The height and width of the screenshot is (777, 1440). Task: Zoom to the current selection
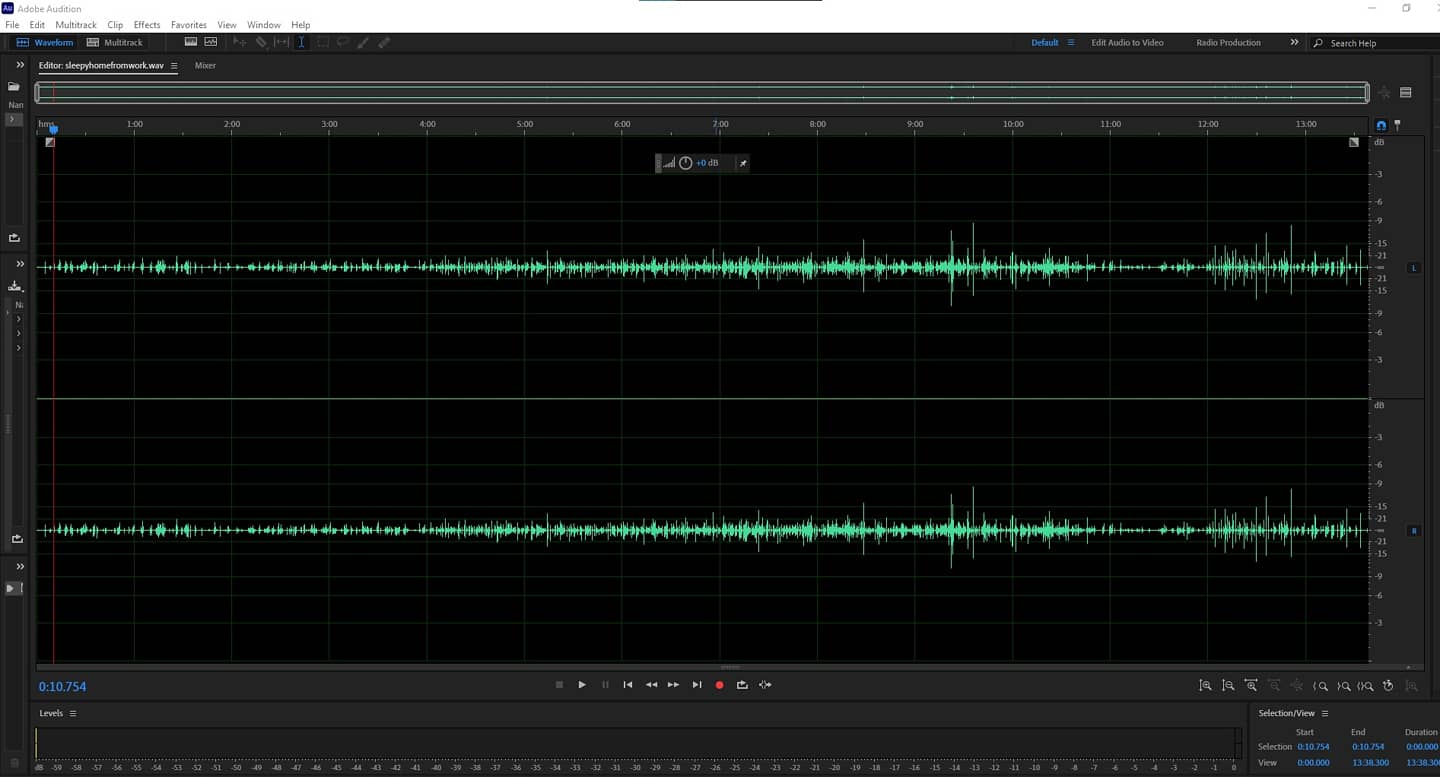click(1366, 686)
